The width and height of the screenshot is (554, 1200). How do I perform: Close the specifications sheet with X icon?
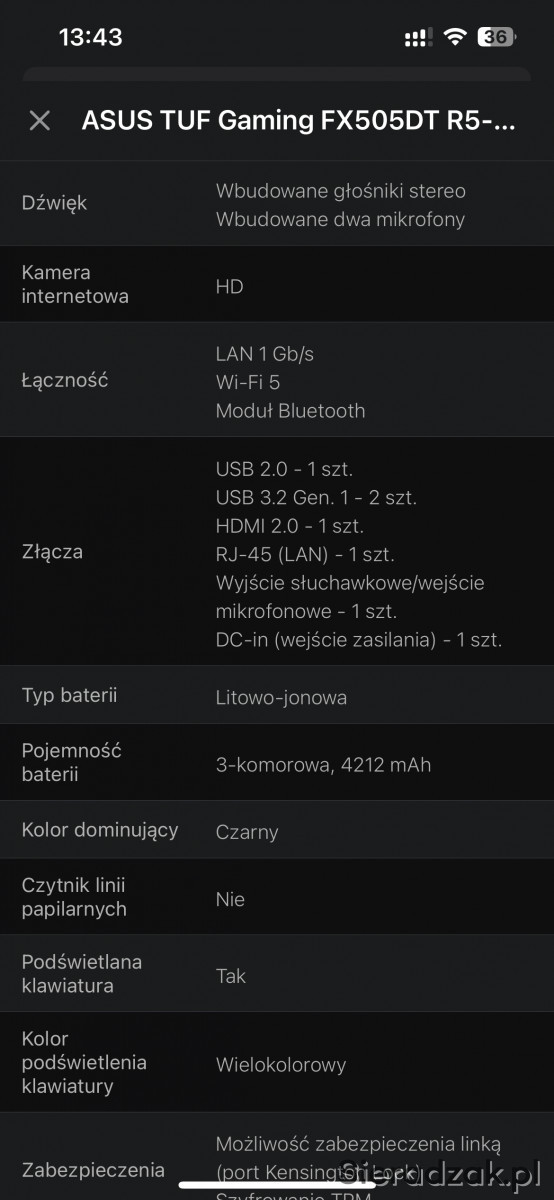tap(40, 121)
